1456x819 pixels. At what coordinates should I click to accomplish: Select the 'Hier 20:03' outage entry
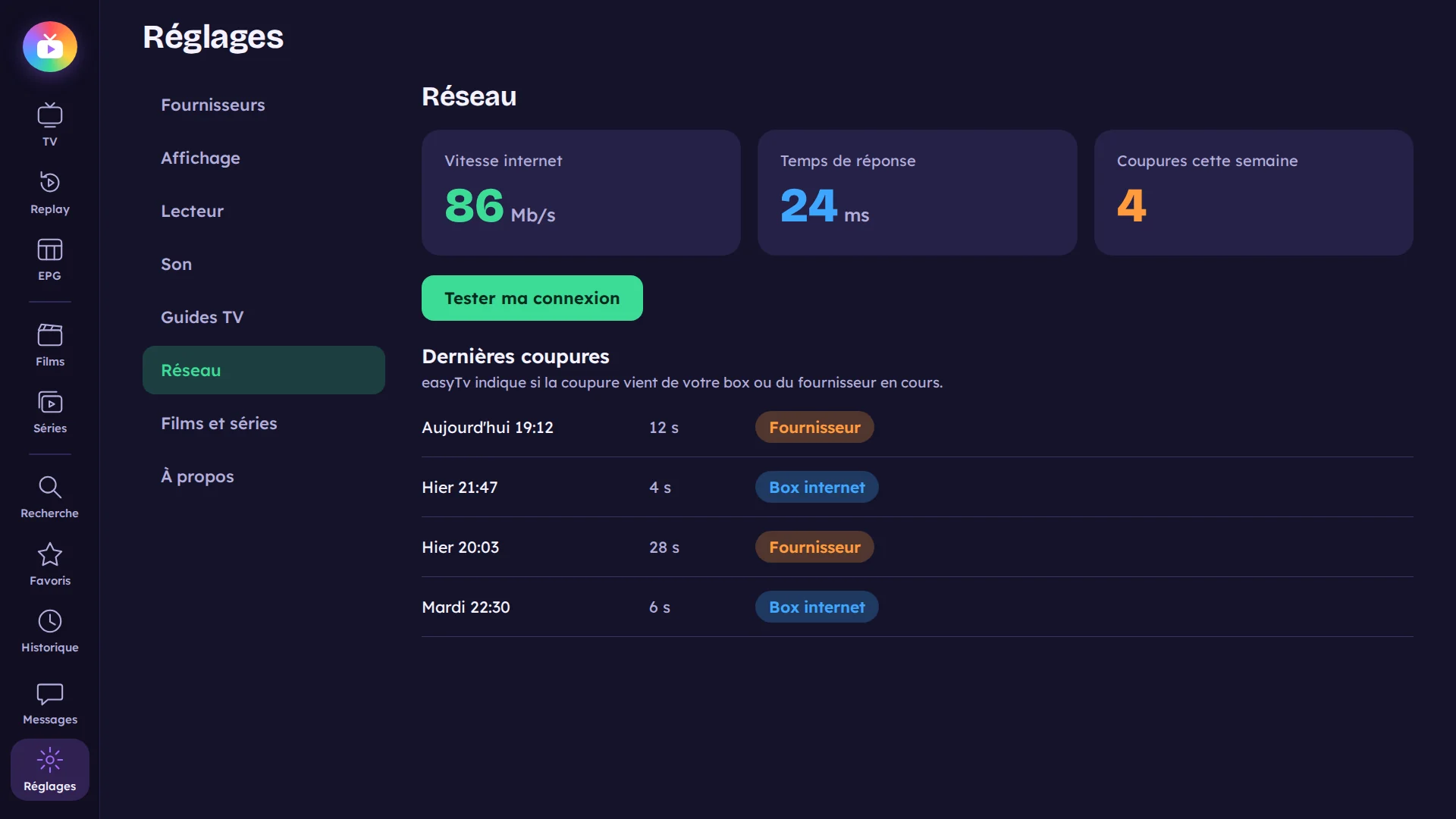[918, 547]
